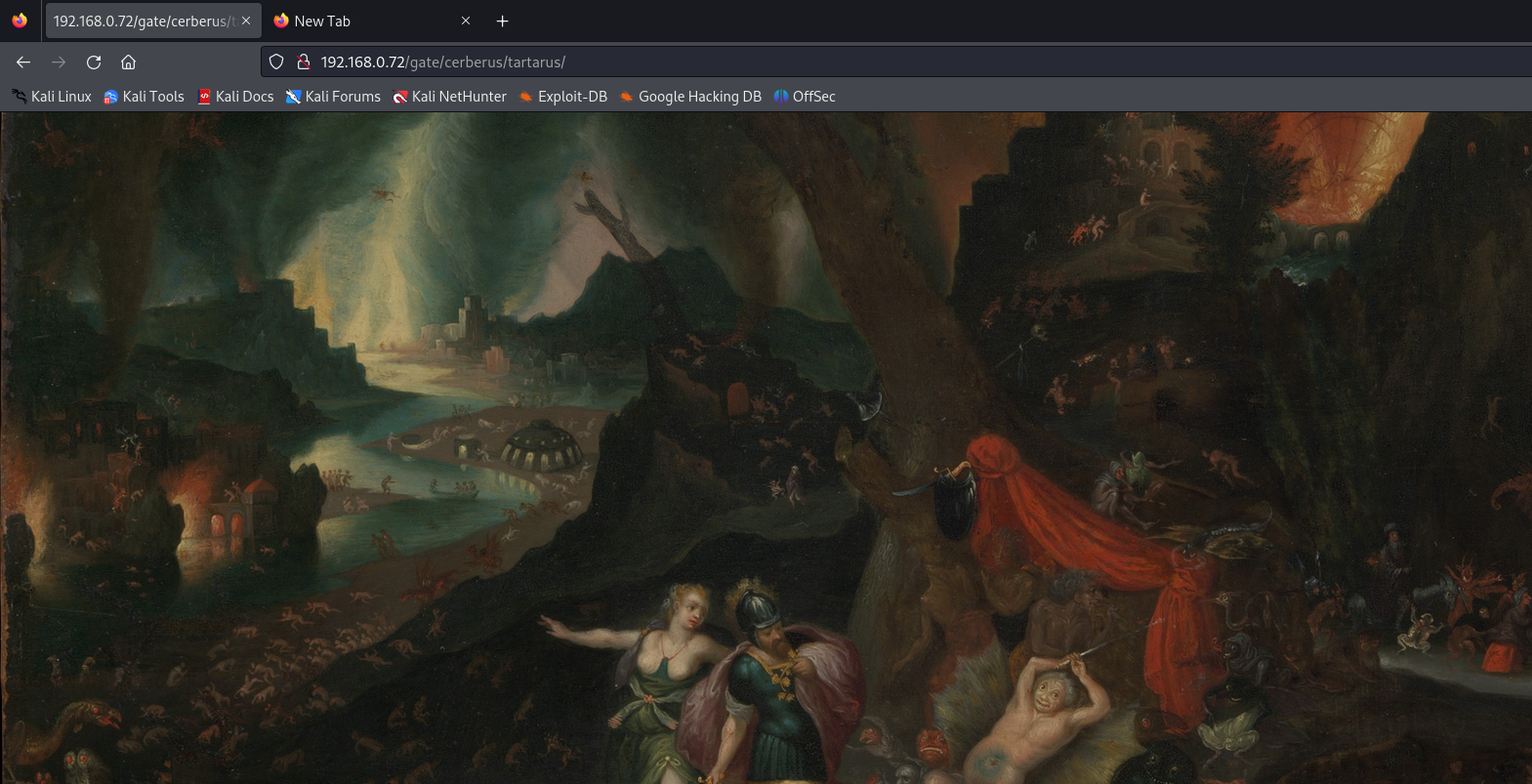View connection not secure padlock info
Image resolution: width=1532 pixels, height=784 pixels.
click(304, 62)
